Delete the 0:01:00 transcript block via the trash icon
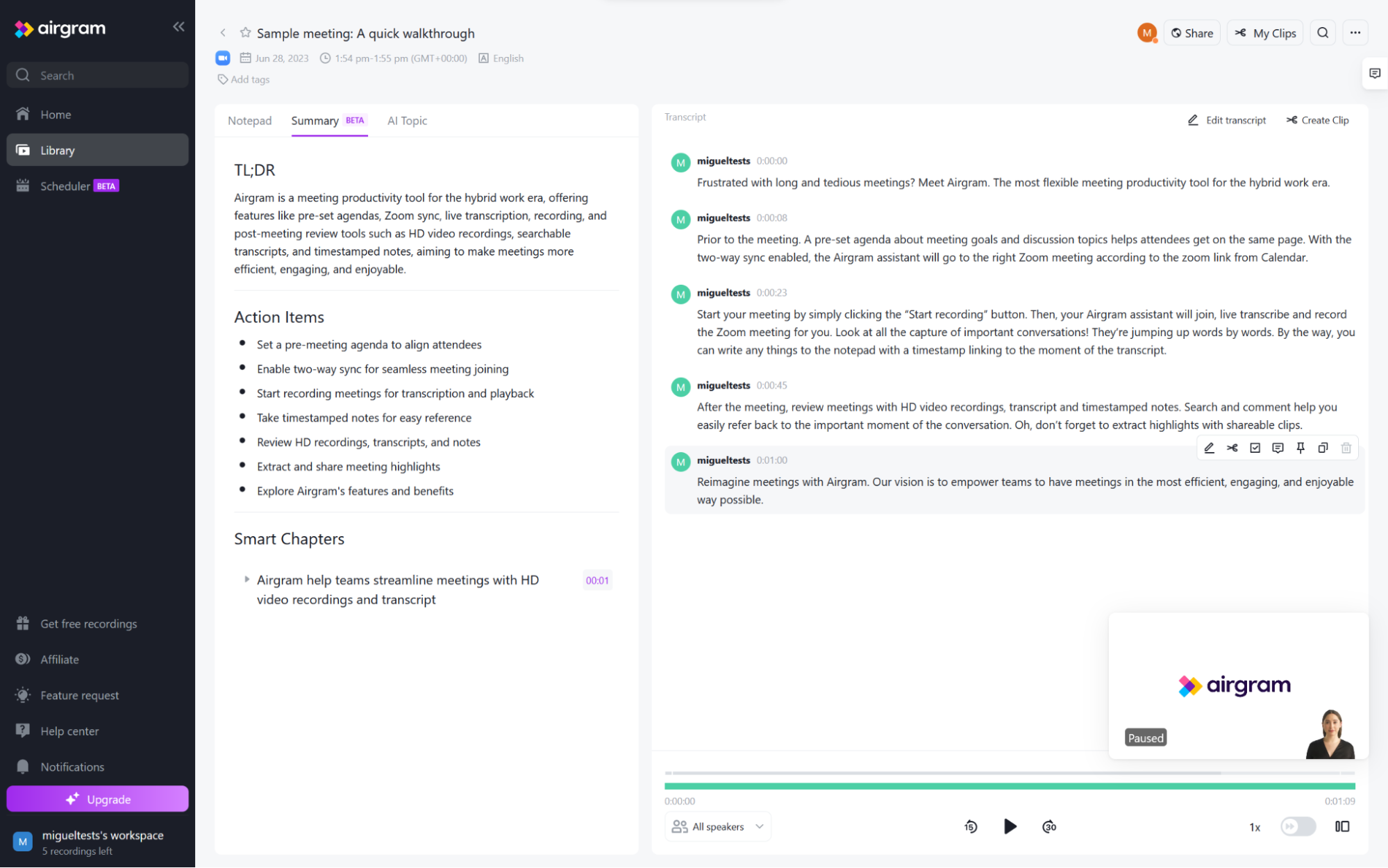This screenshot has width=1388, height=868. point(1346,448)
